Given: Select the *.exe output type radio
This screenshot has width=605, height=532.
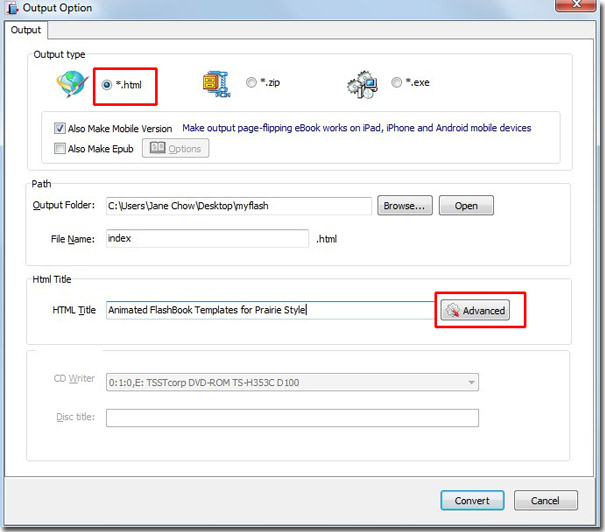Looking at the screenshot, I should pos(396,82).
